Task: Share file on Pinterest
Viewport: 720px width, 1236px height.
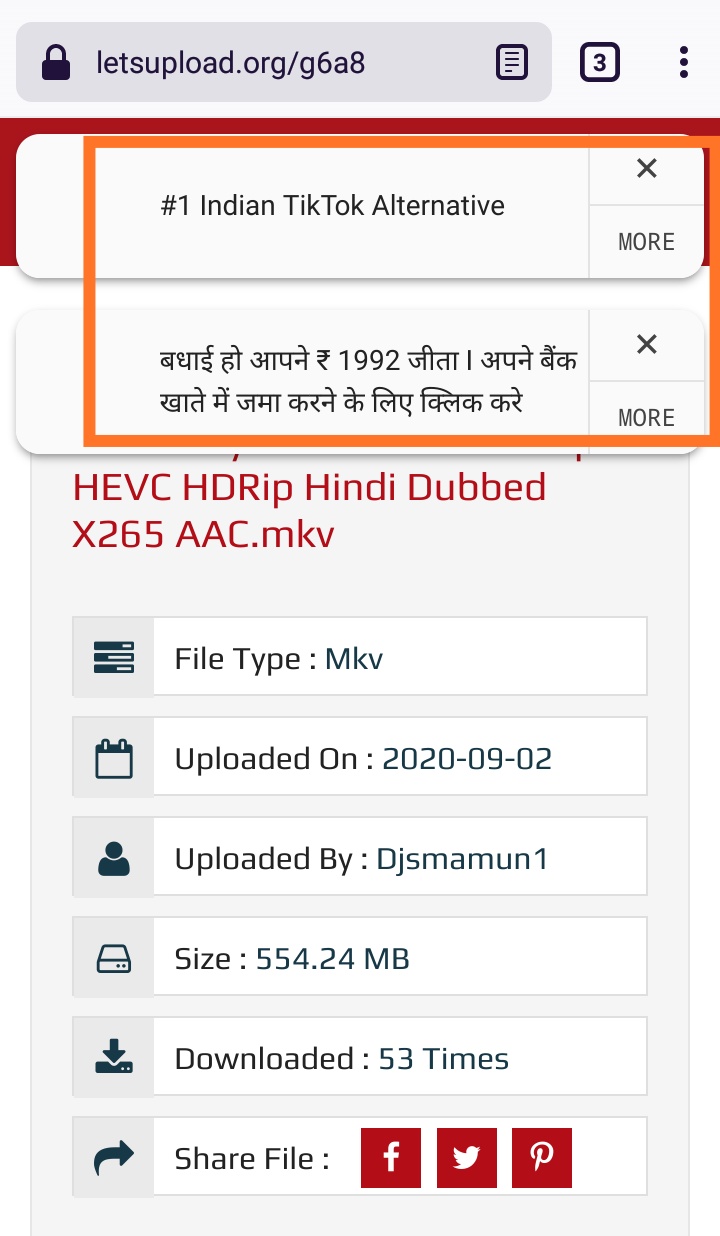Action: click(542, 1158)
